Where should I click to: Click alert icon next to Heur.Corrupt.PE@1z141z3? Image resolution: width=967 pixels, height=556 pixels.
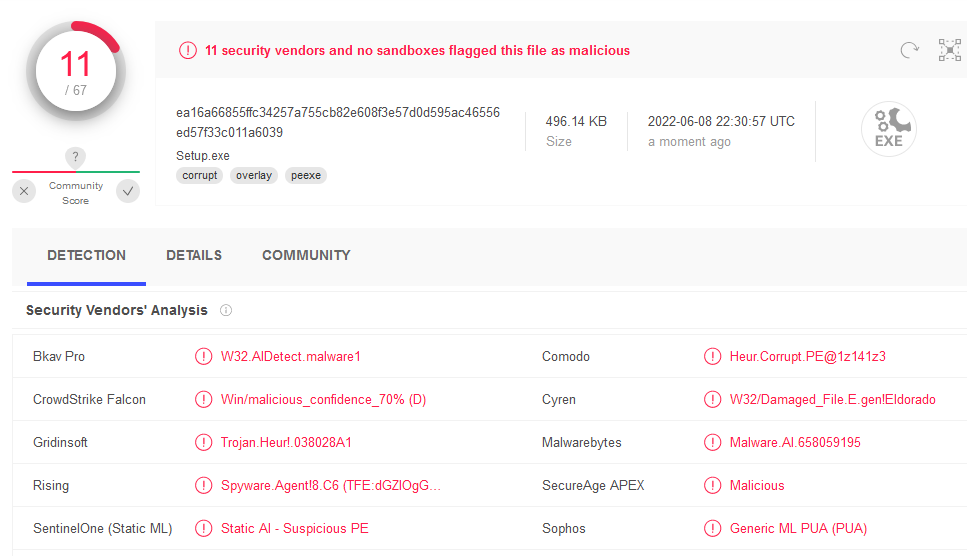(712, 356)
